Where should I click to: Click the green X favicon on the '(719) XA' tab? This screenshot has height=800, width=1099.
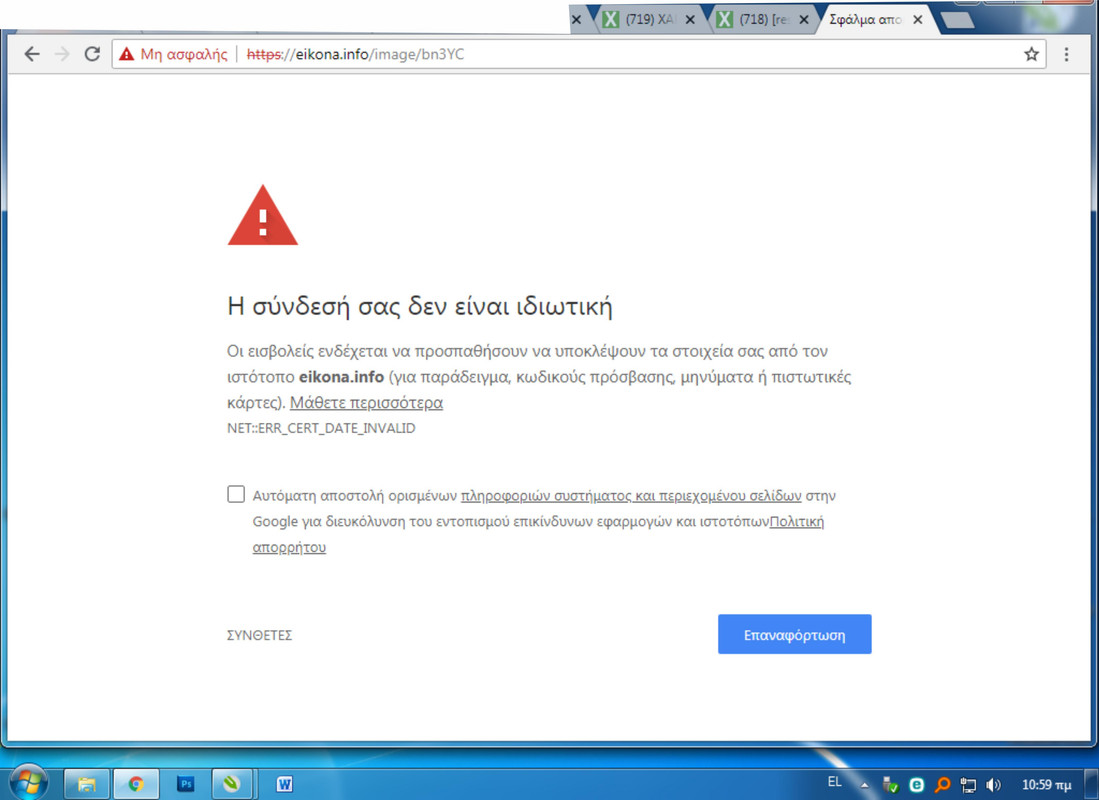click(x=610, y=19)
